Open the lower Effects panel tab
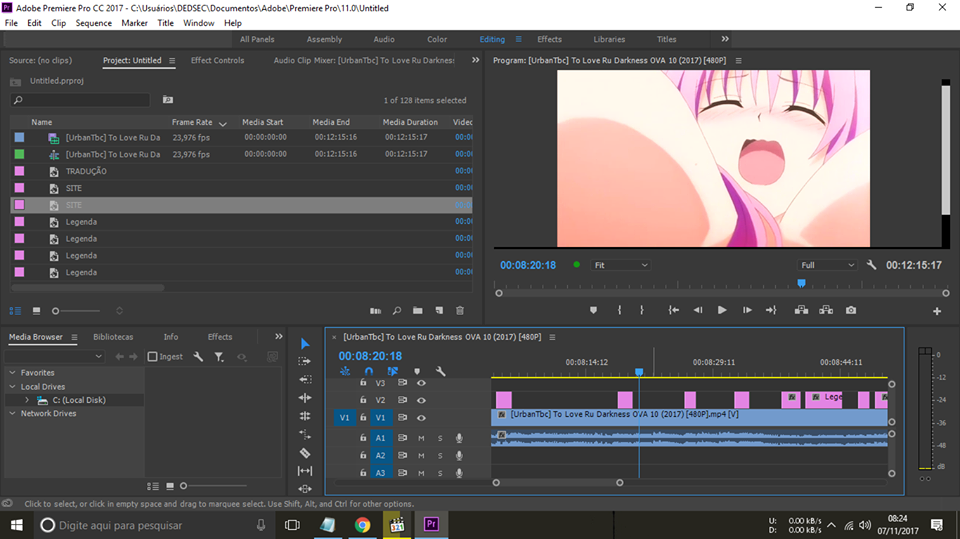 click(220, 337)
